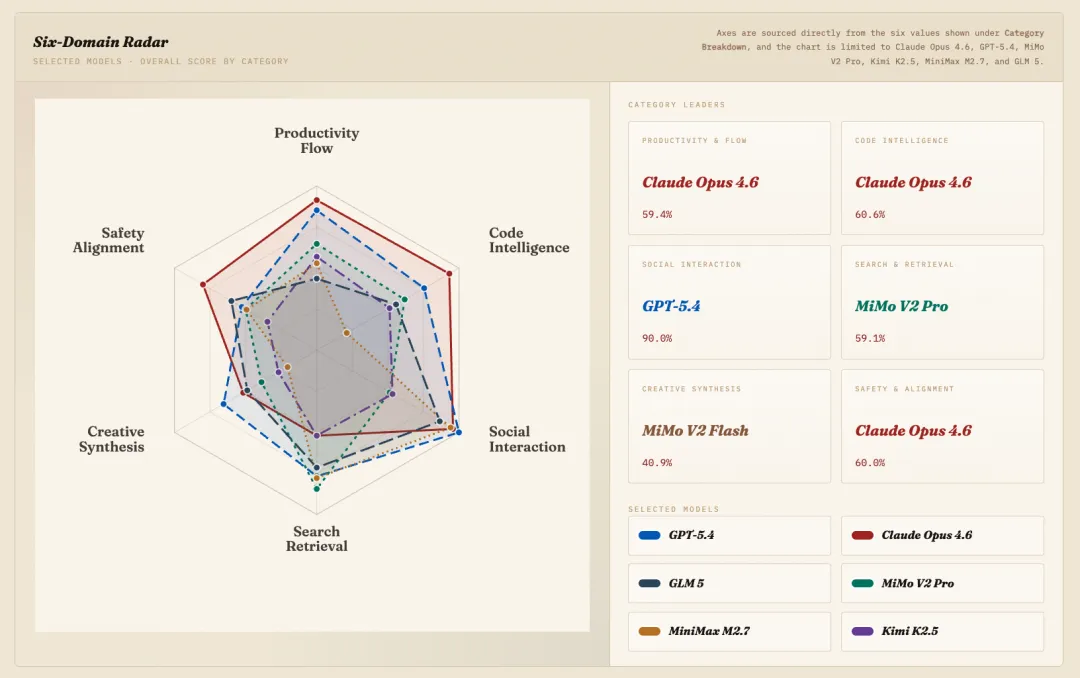Screen dimensions: 1080x678
Task: Select the red Claude point on Safety Alignment axis
Action: 202,285
